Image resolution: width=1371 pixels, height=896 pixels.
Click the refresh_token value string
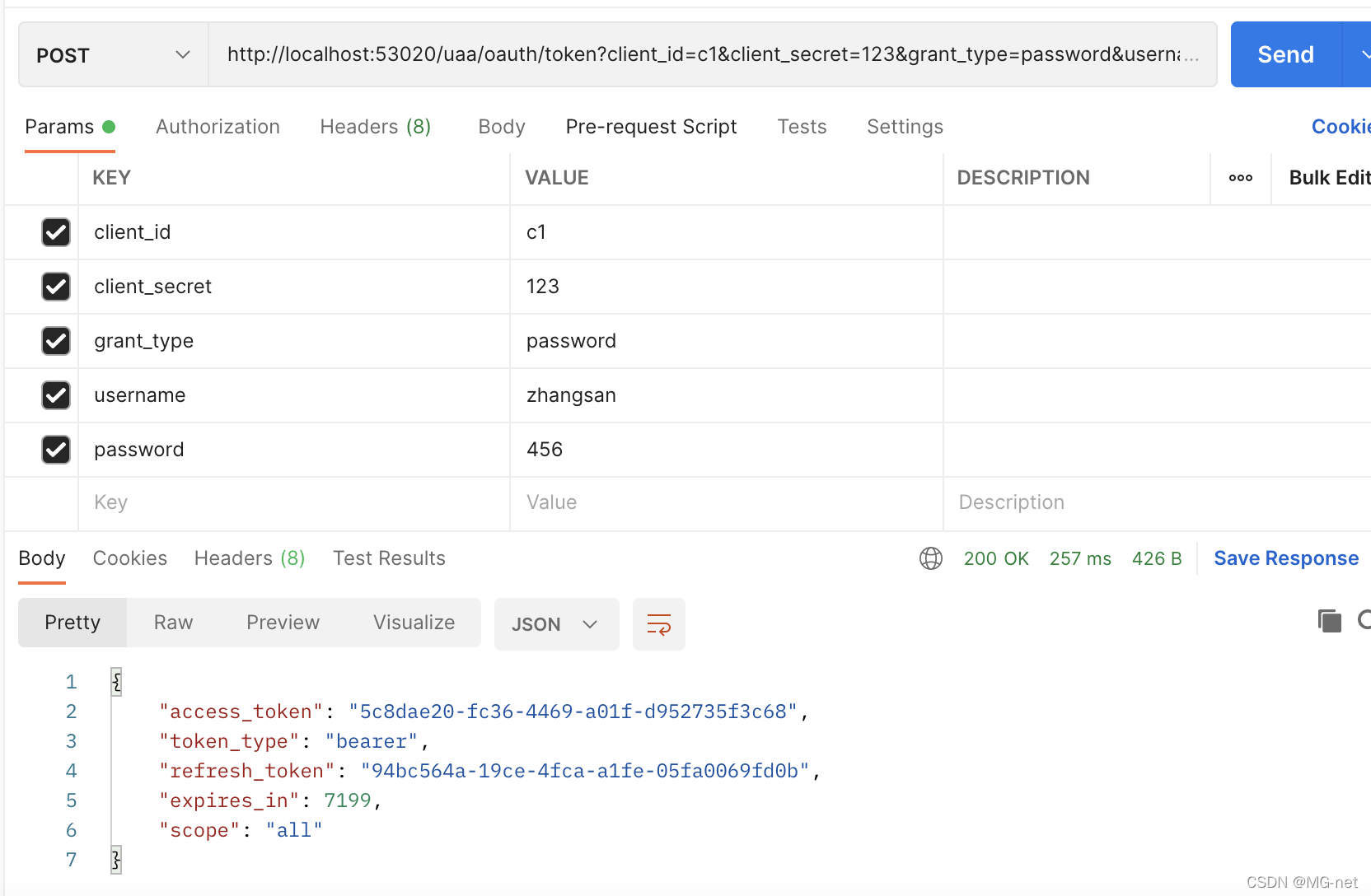(585, 771)
